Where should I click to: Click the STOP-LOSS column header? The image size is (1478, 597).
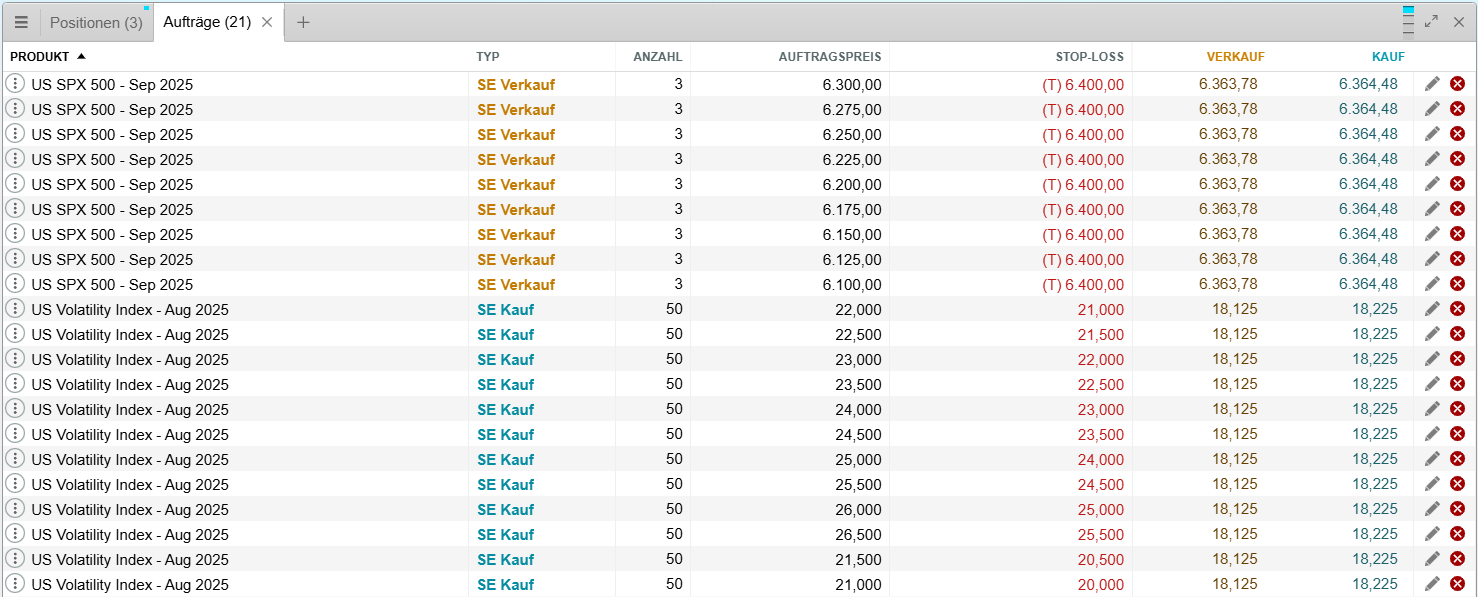pos(1090,57)
